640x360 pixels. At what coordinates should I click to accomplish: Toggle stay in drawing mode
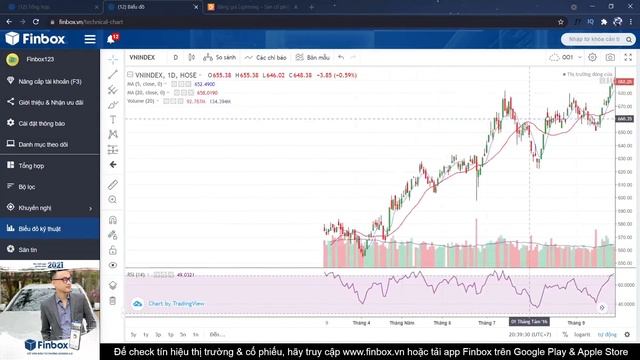[113, 235]
